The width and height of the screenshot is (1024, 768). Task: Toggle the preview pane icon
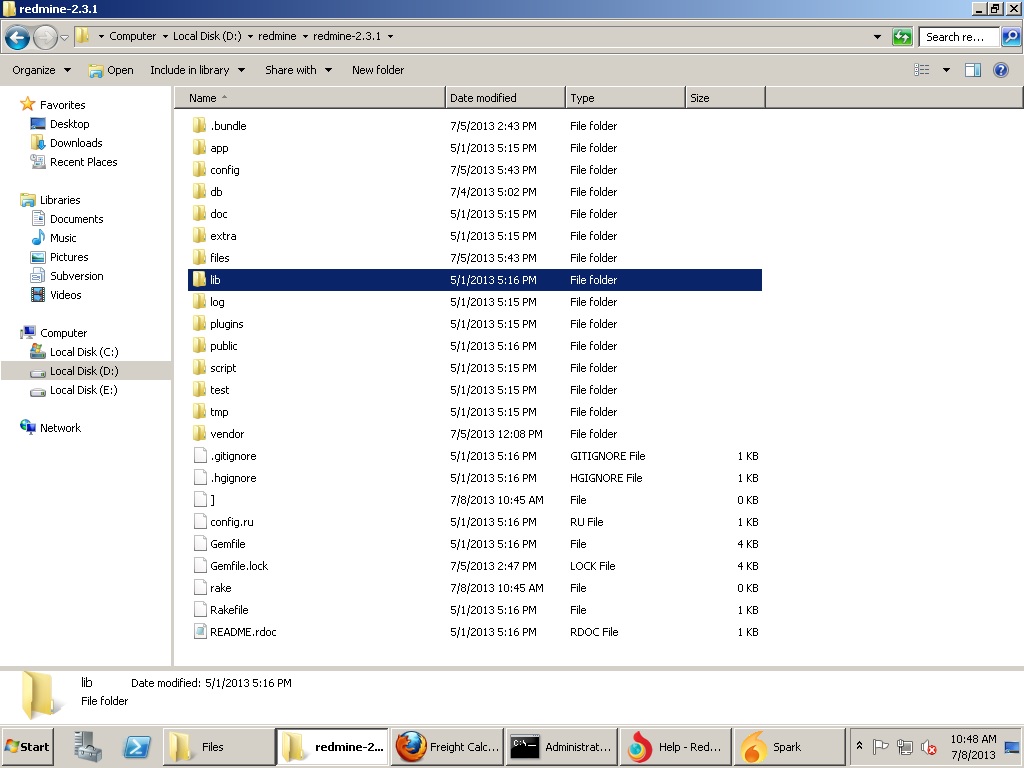coord(973,70)
